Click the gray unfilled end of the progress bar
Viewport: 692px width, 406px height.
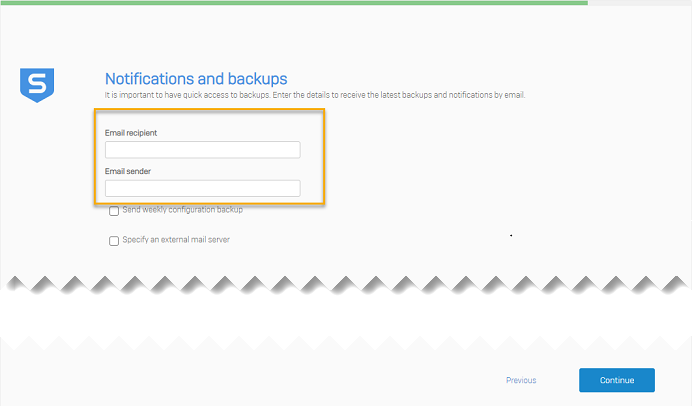click(x=640, y=3)
